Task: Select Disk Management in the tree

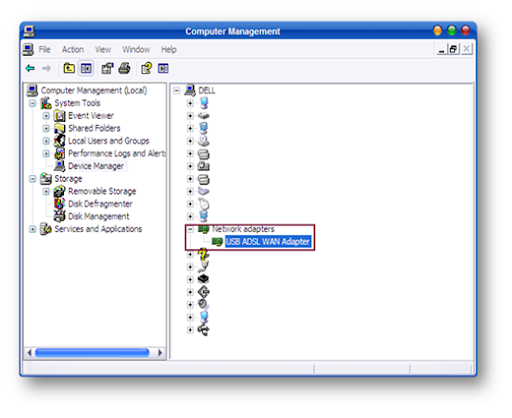Action: pos(98,217)
